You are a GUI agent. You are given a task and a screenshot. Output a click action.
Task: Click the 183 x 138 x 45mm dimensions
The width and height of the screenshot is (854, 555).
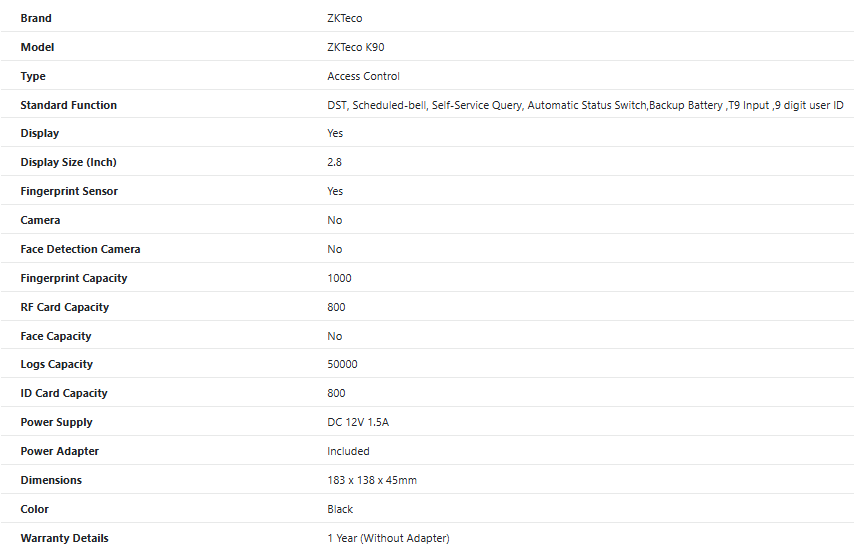pos(372,480)
